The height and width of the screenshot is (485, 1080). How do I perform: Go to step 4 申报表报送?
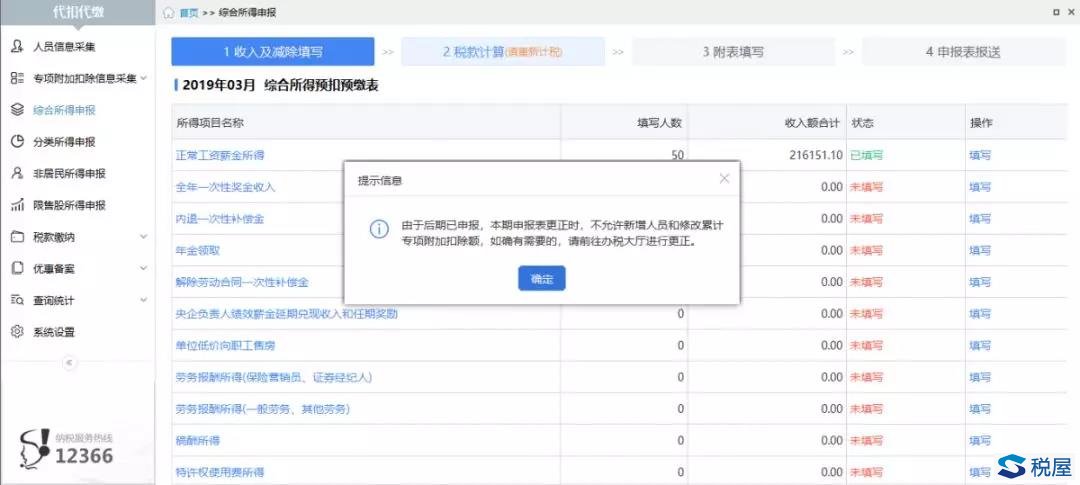[962, 52]
